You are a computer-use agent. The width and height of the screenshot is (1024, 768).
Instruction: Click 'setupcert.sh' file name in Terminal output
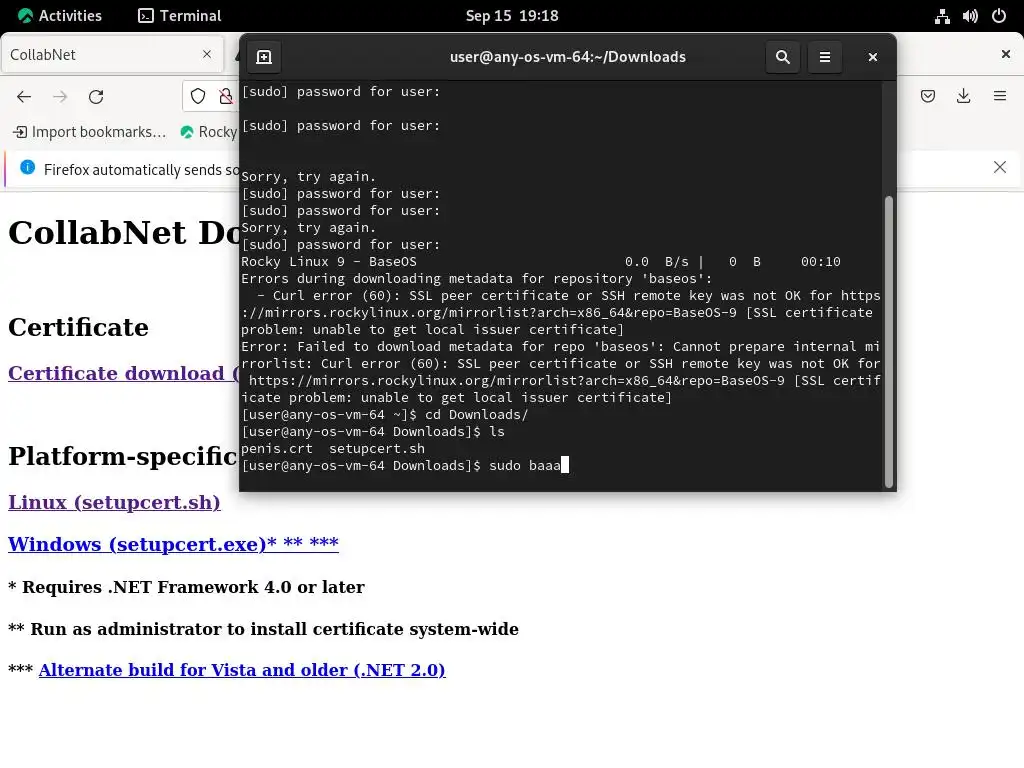click(x=377, y=449)
